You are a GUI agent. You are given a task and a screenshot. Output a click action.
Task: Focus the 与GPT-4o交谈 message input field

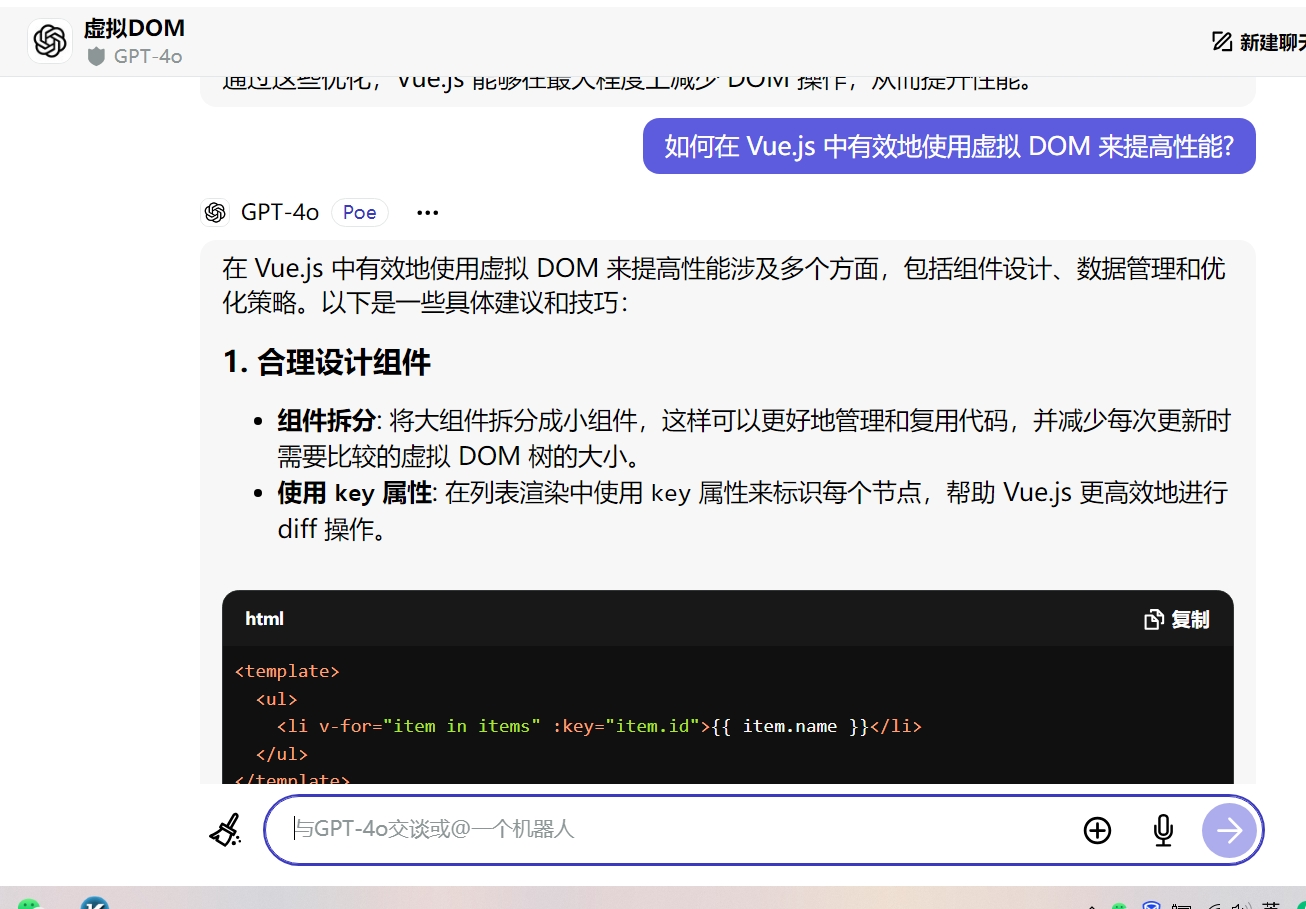[670, 829]
